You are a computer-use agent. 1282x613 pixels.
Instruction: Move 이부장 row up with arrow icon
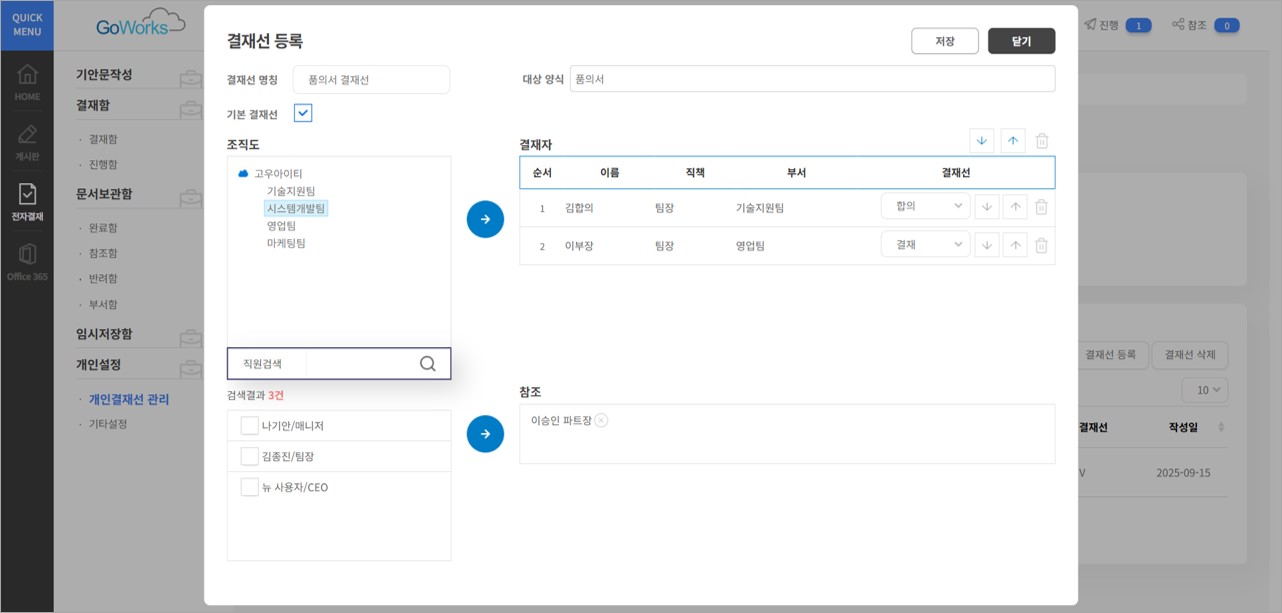point(1015,245)
